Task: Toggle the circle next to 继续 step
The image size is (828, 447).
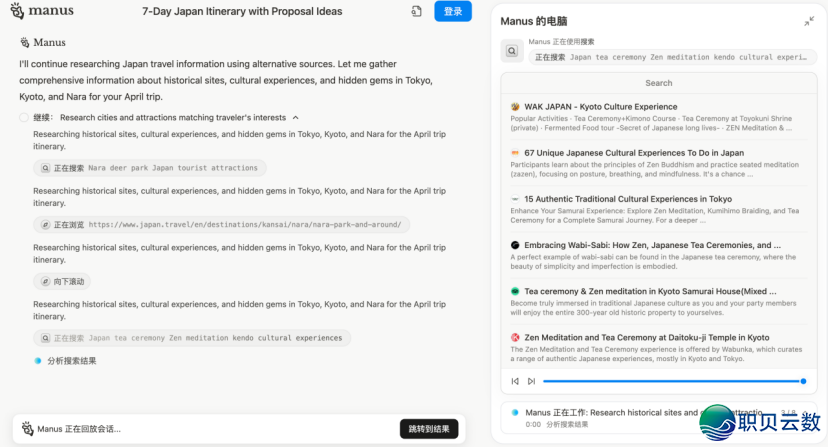Action: [x=24, y=117]
